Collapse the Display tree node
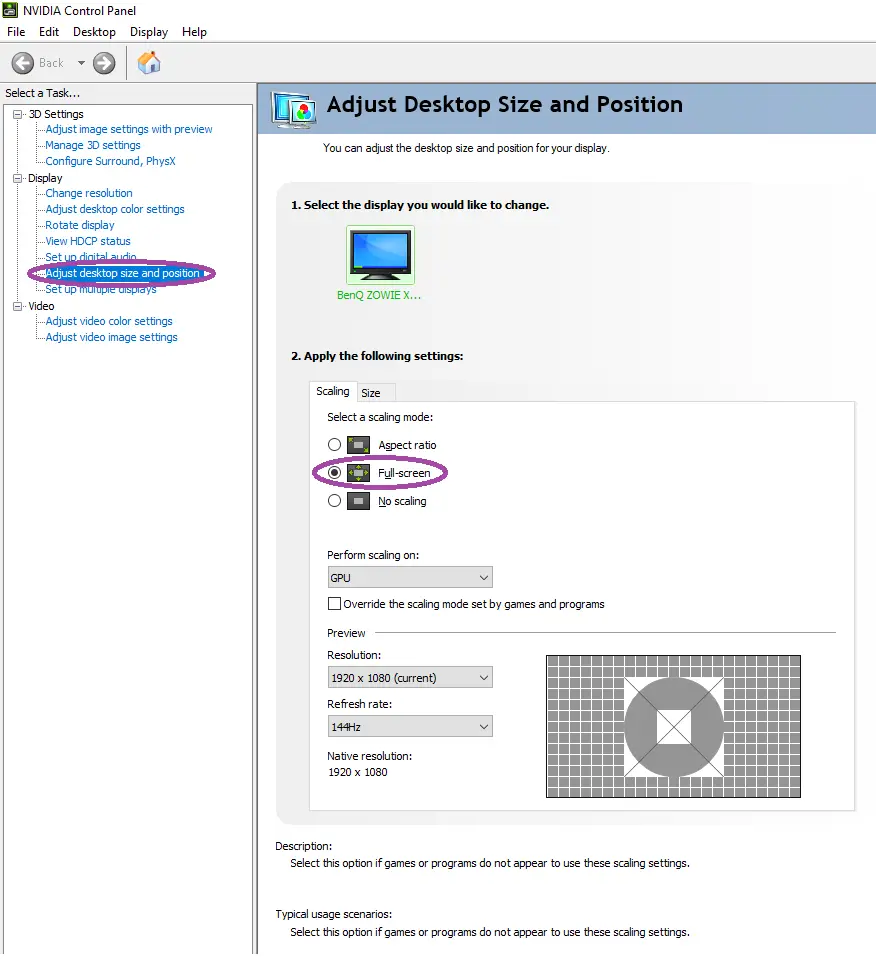 pyautogui.click(x=17, y=178)
